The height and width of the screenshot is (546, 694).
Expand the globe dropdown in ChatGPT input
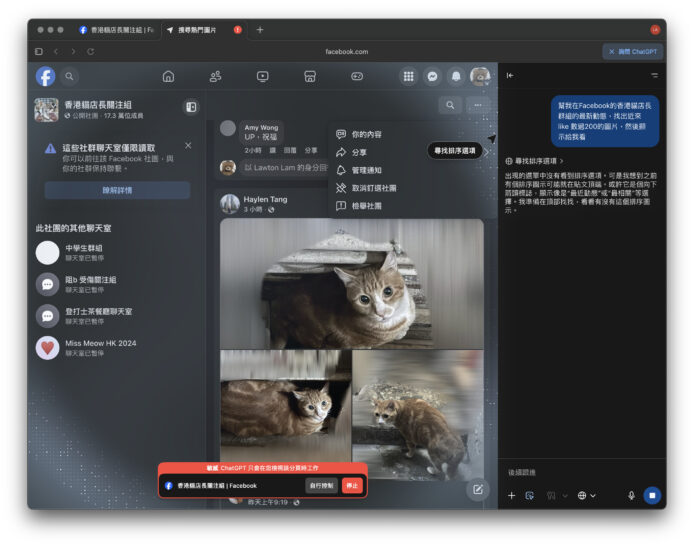(x=586, y=495)
